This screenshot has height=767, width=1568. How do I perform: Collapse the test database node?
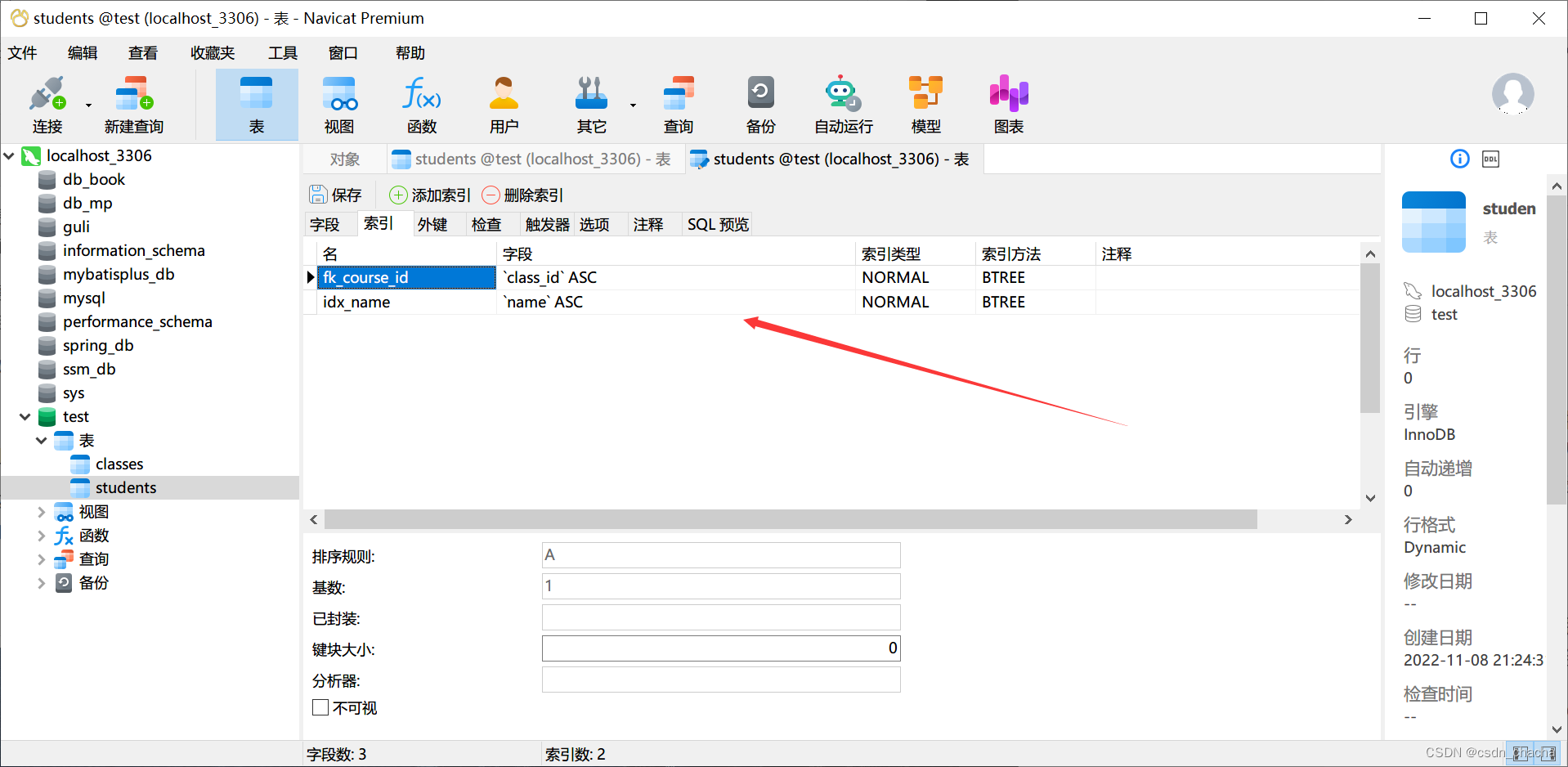[25, 416]
